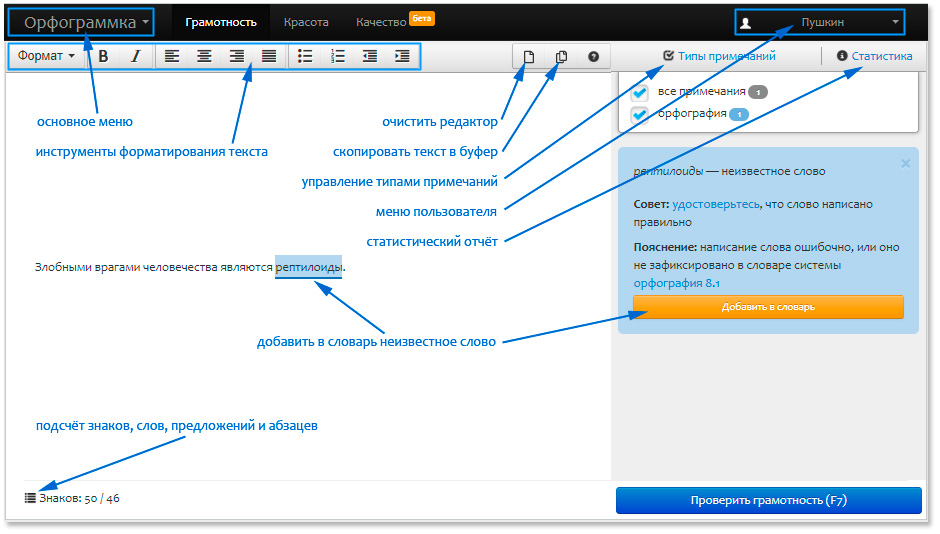
Task: Click the character count list icon
Action: coord(30,498)
